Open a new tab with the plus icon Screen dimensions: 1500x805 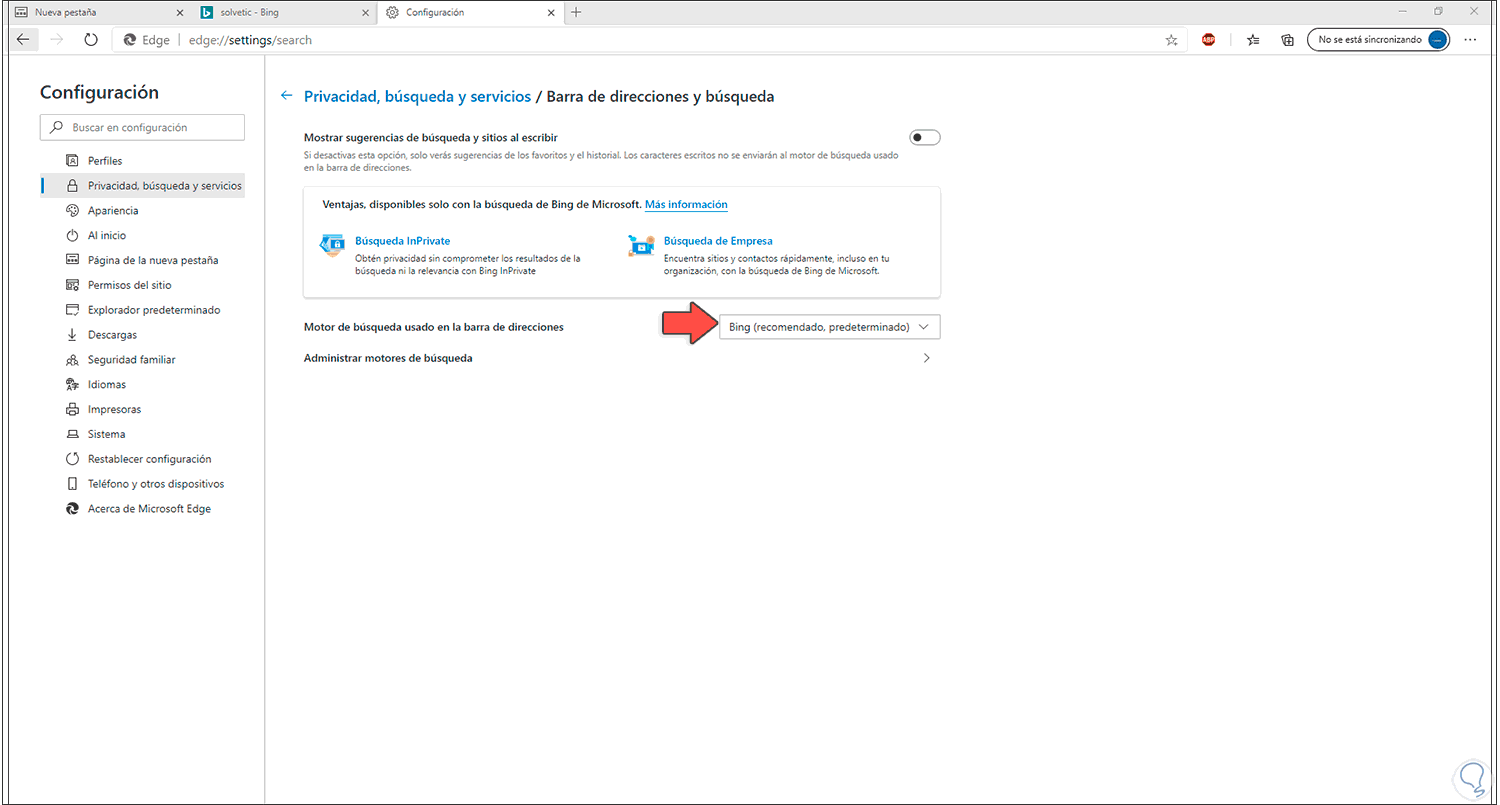pyautogui.click(x=576, y=12)
